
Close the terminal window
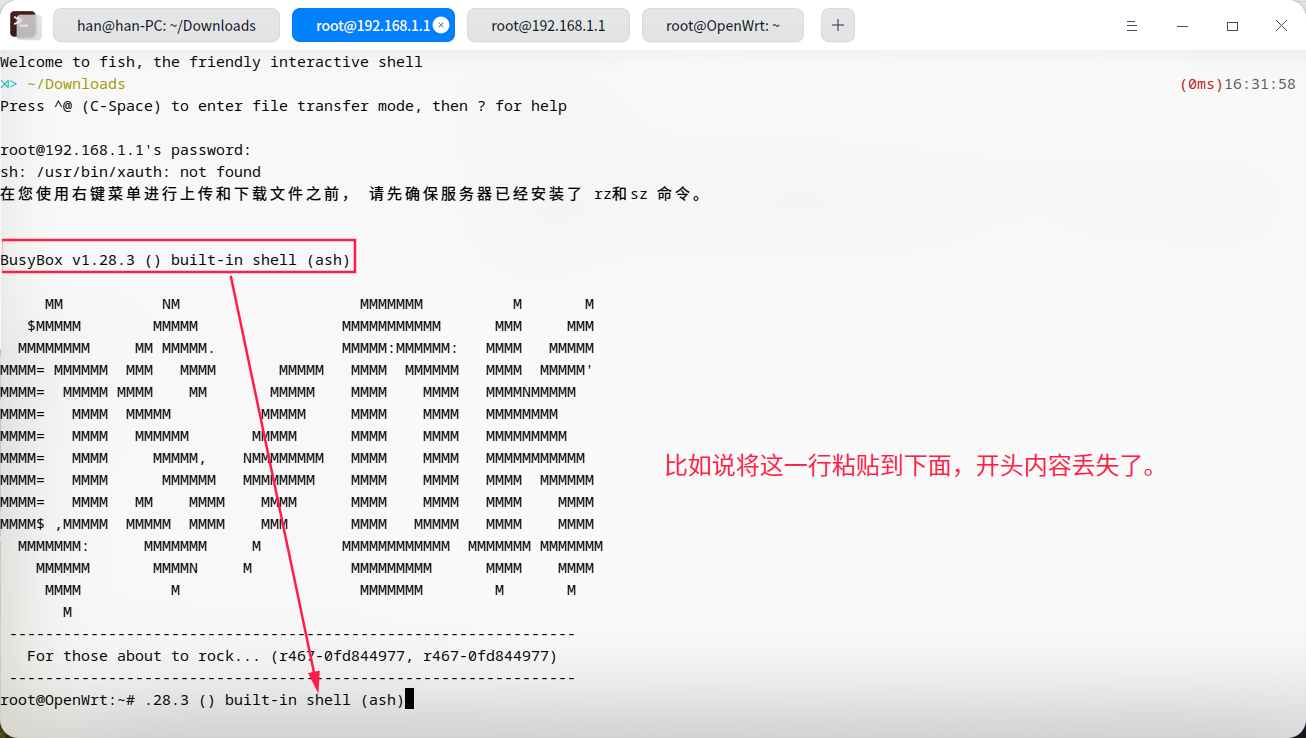click(x=1282, y=26)
